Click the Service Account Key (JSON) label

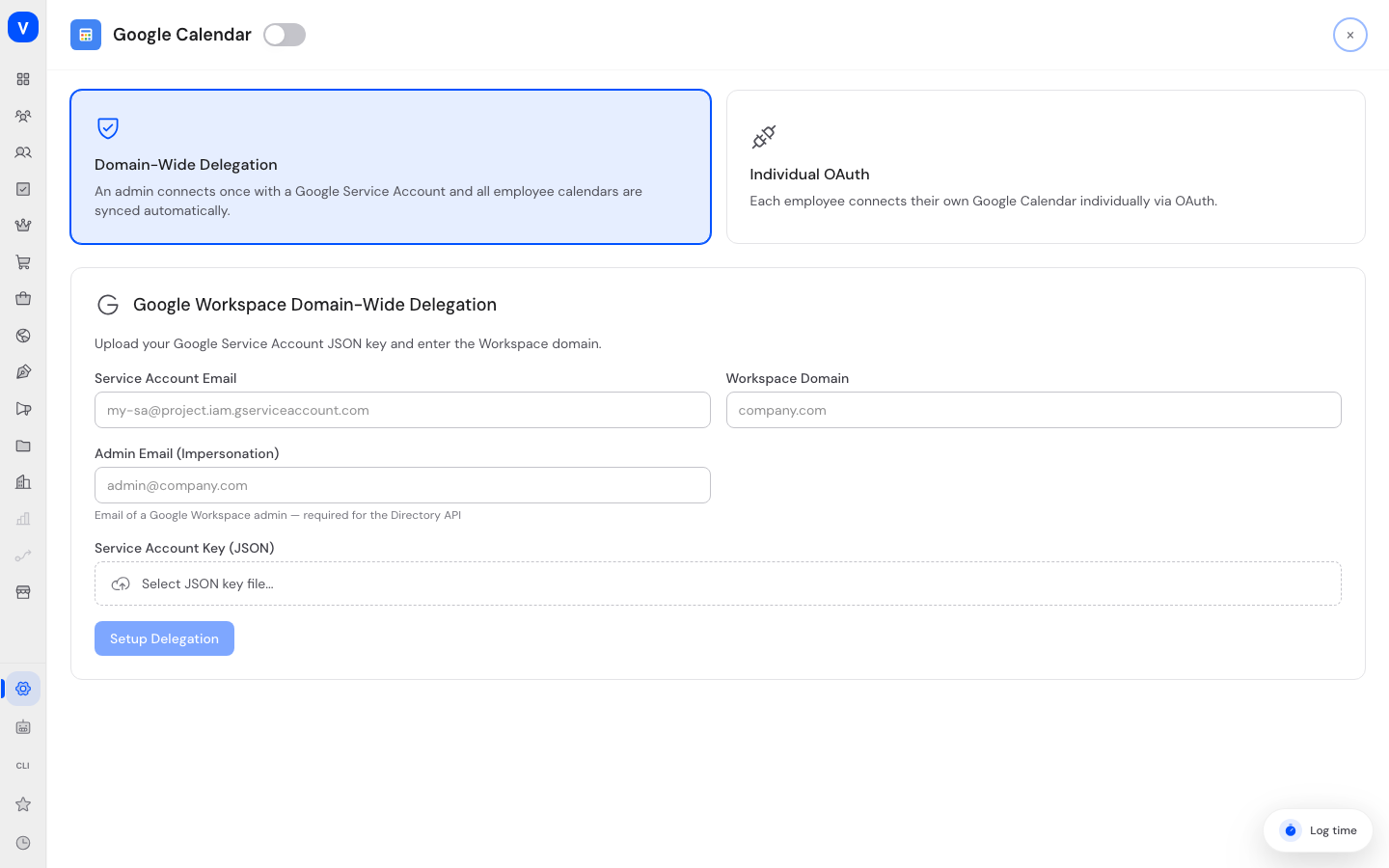[x=184, y=548]
